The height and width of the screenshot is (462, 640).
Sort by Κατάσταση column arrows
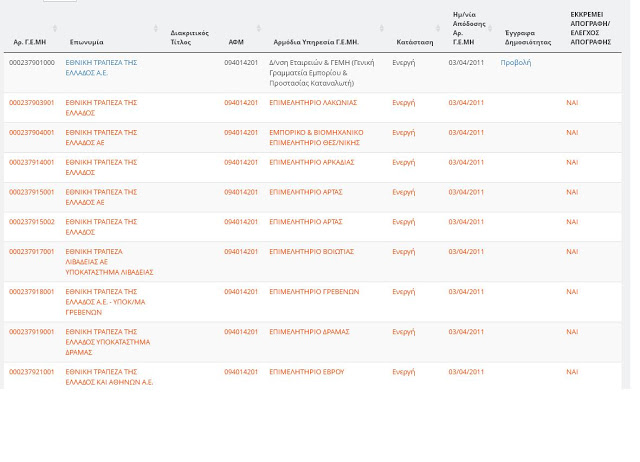[438, 28]
